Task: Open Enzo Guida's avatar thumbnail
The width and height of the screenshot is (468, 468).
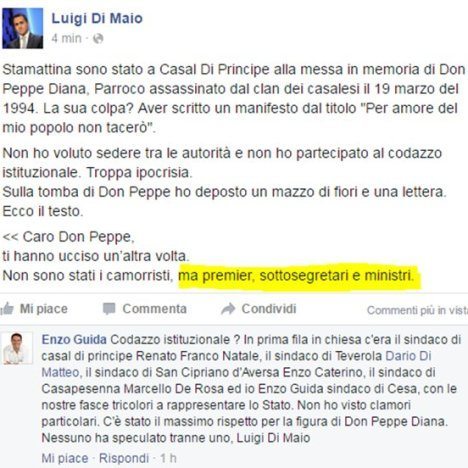Action: 18,348
